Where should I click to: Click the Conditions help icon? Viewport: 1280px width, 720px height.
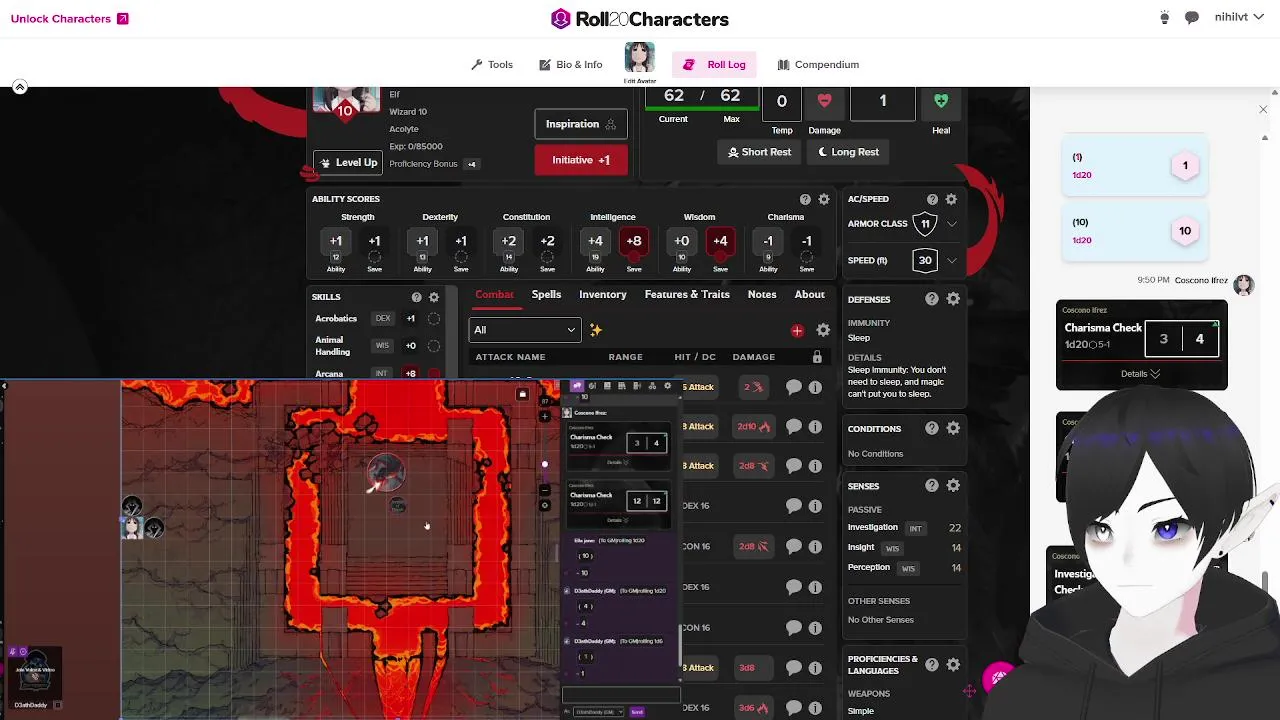click(932, 428)
